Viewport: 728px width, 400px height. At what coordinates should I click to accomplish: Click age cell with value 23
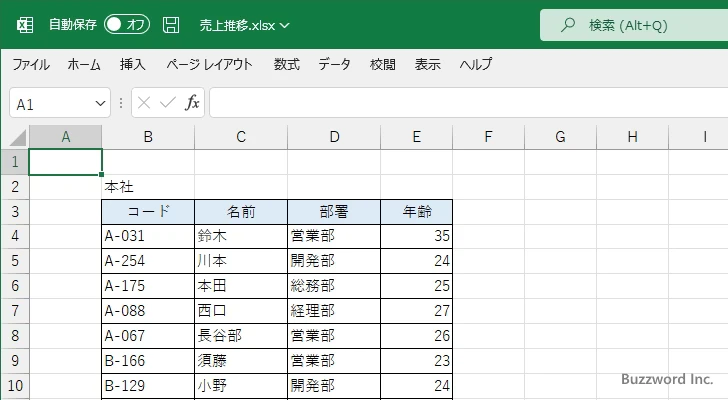(x=416, y=361)
